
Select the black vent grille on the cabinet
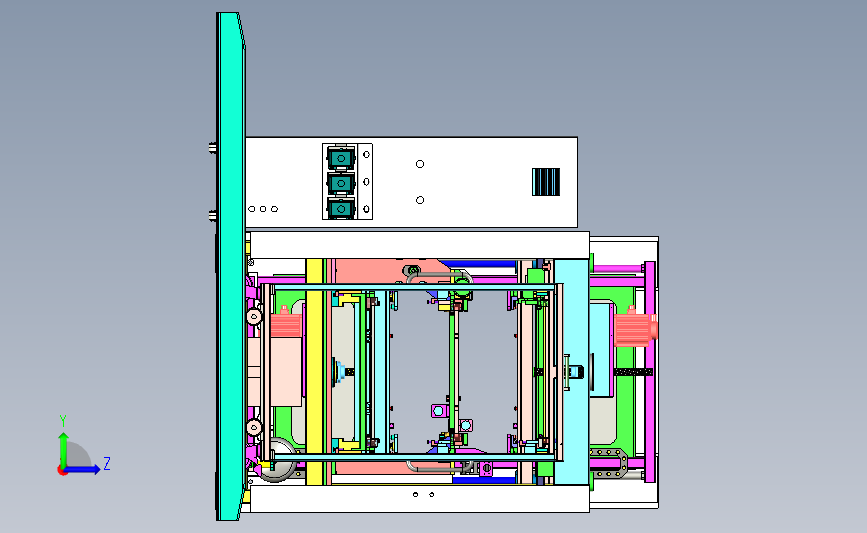(546, 182)
